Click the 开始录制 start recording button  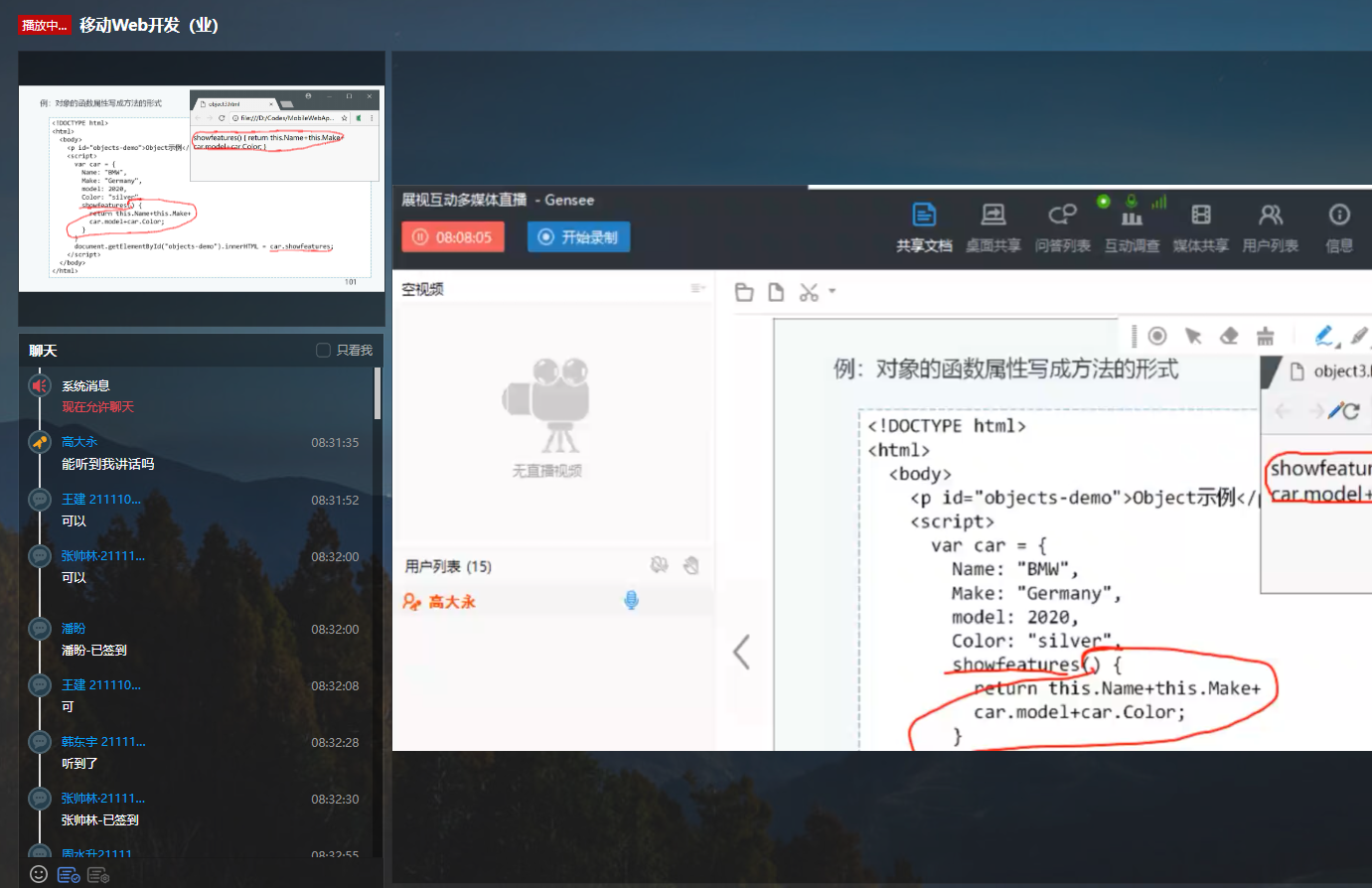click(x=578, y=237)
